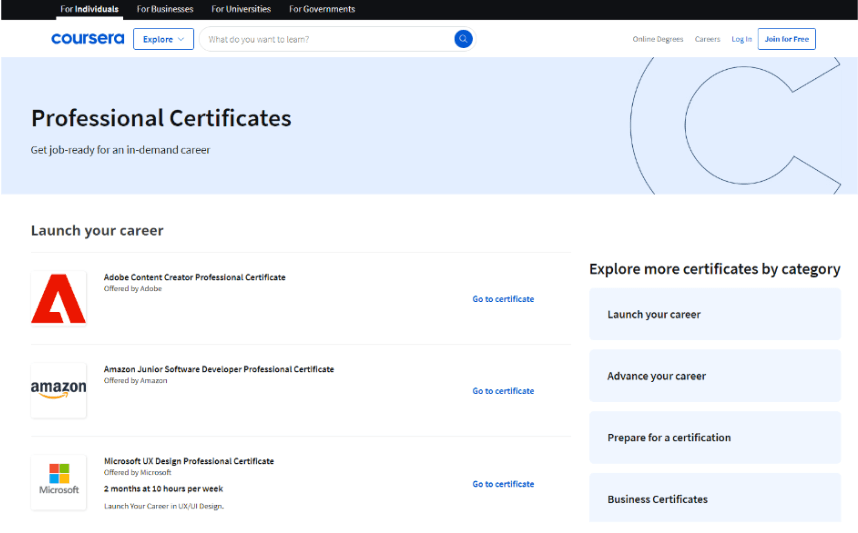Click the Coursera logo
858x533 pixels.
[x=88, y=39]
